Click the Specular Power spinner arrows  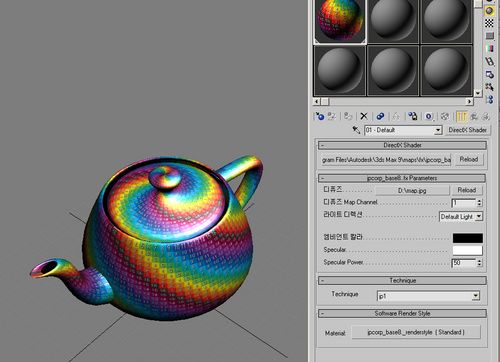coord(479,263)
